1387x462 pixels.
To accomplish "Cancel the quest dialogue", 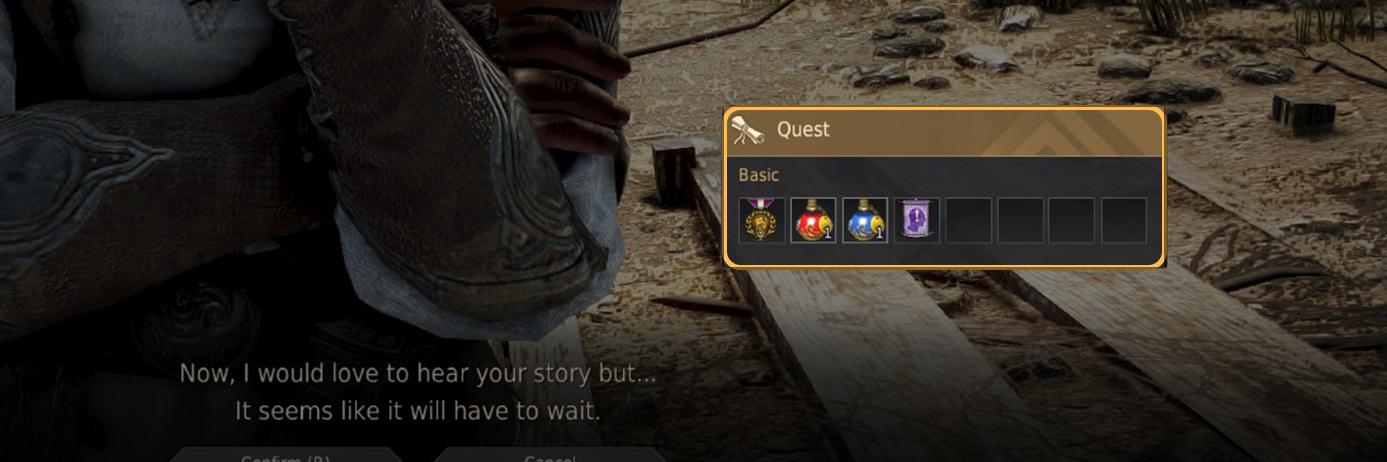I will click(550, 455).
